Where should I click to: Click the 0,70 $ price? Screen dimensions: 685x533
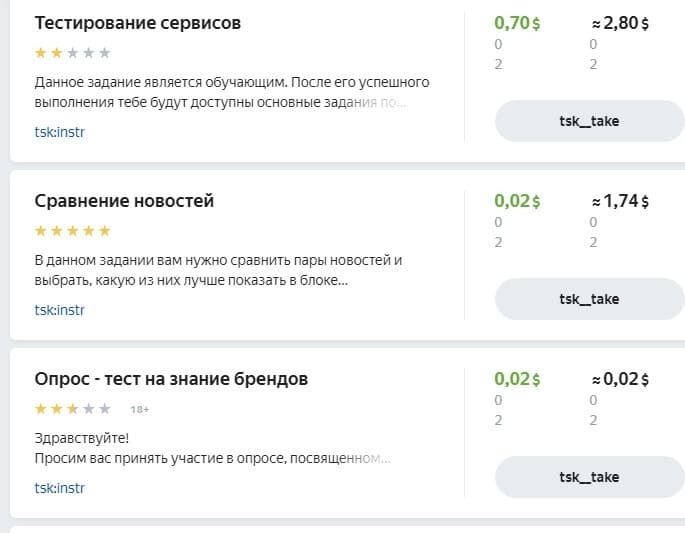coord(517,23)
